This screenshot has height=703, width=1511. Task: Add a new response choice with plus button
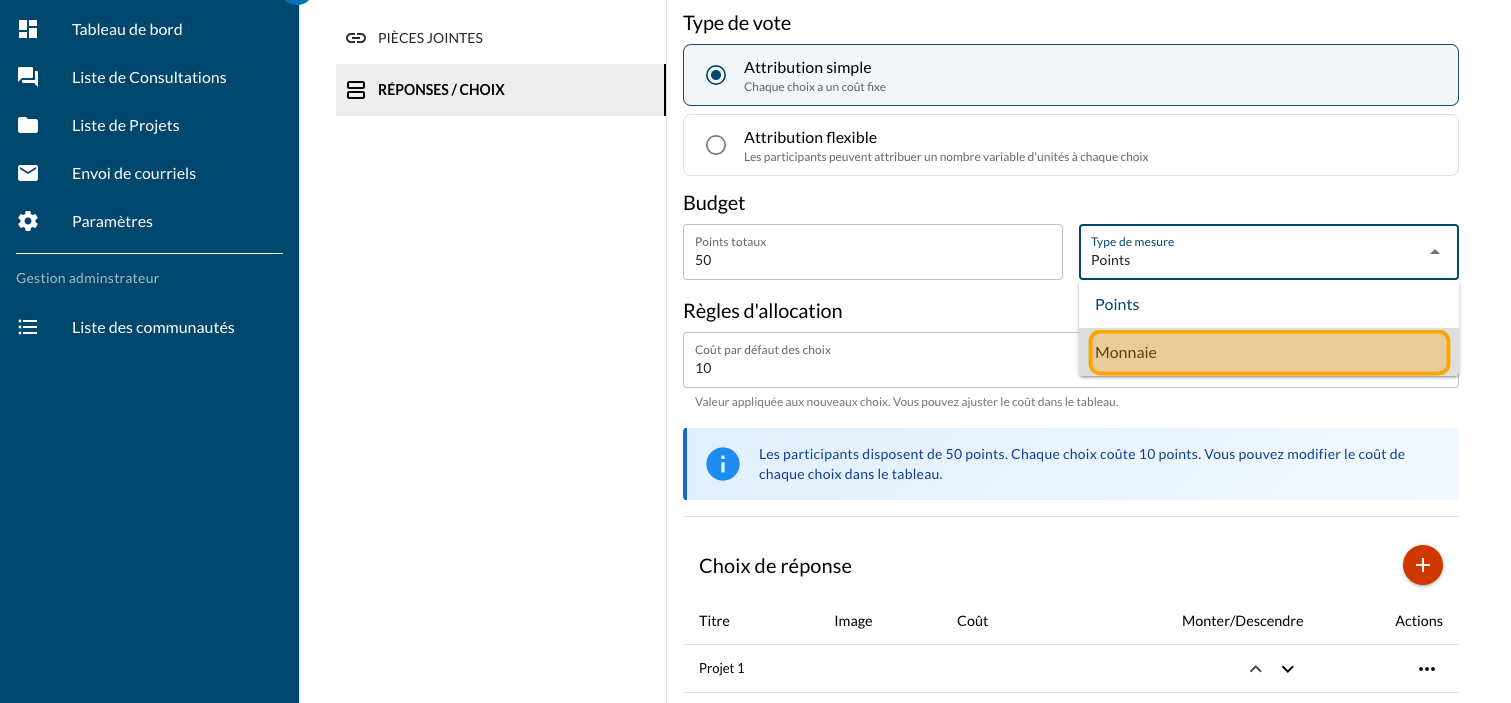(x=1422, y=565)
